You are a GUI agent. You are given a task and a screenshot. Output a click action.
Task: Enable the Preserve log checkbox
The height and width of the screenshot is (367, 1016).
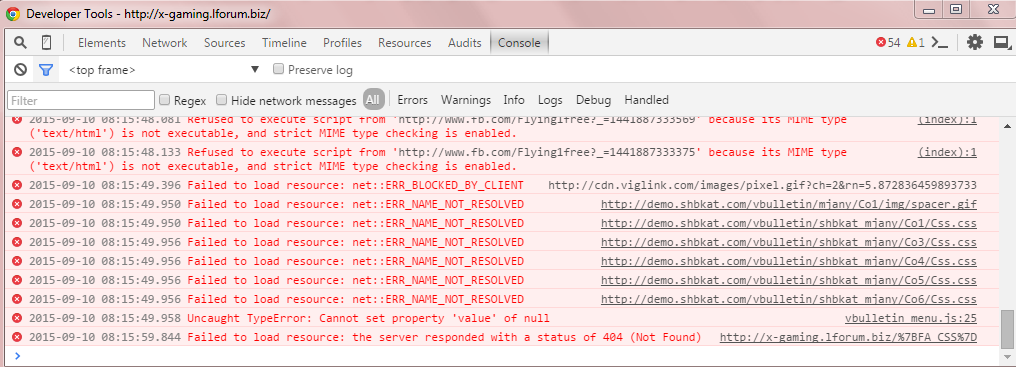[279, 69]
